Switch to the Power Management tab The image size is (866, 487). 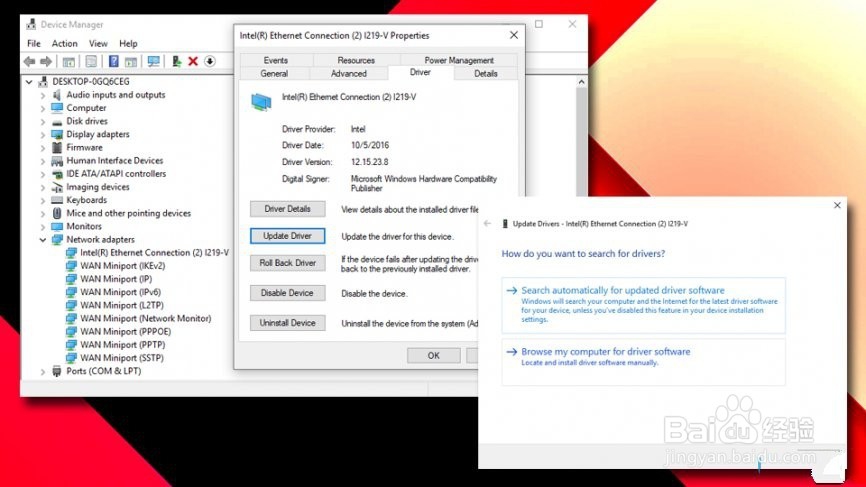pos(458,60)
